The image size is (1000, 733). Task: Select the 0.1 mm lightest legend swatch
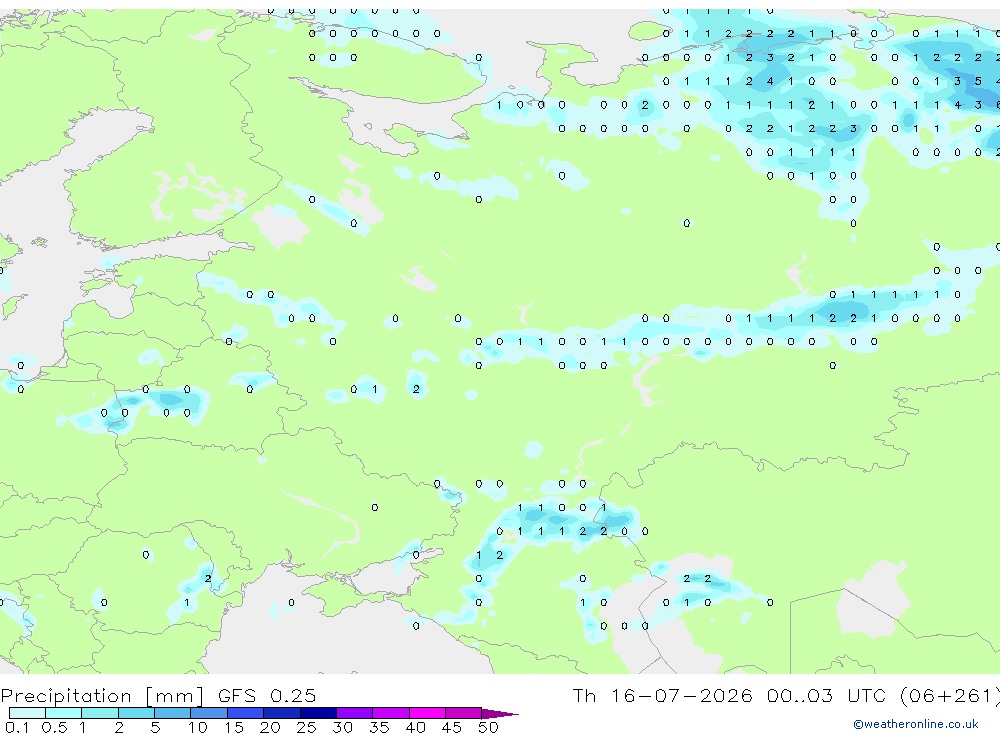point(27,713)
